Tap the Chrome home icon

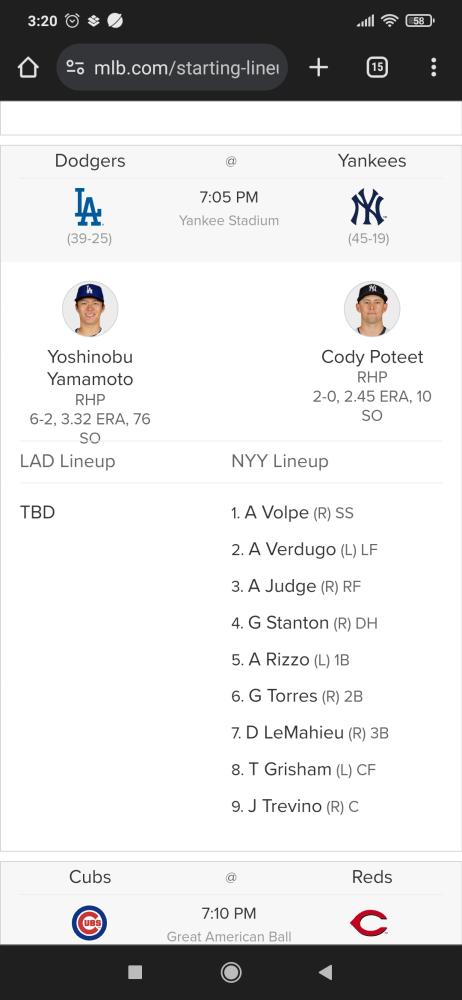[28, 67]
